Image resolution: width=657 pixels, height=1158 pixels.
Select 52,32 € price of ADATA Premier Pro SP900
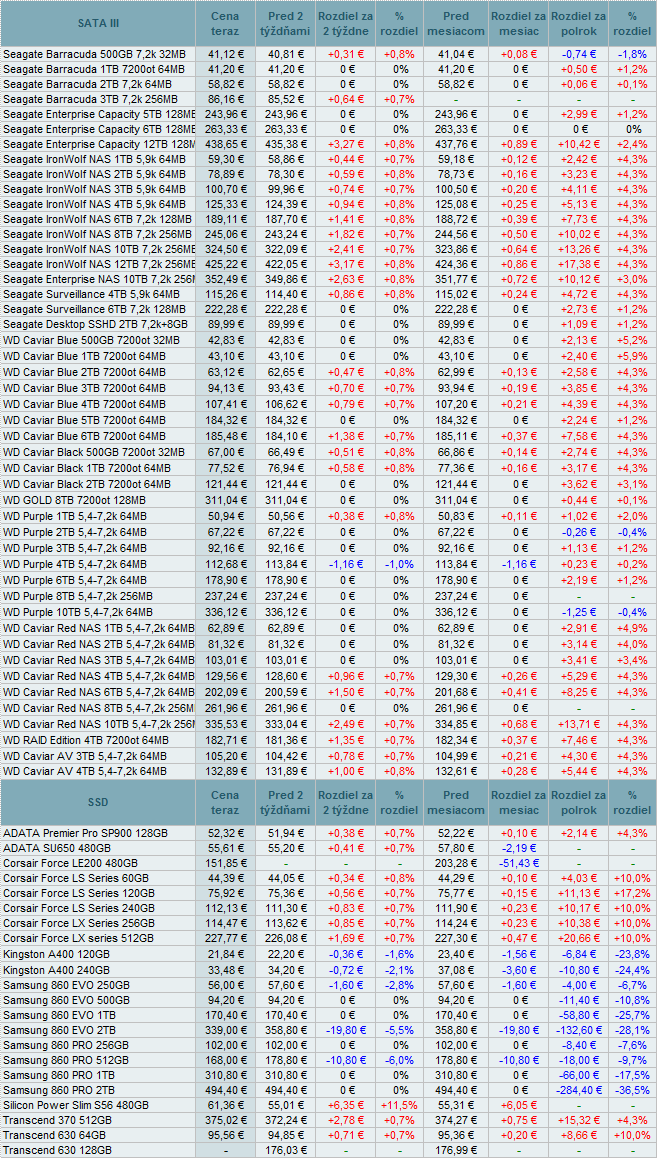pyautogui.click(x=225, y=832)
